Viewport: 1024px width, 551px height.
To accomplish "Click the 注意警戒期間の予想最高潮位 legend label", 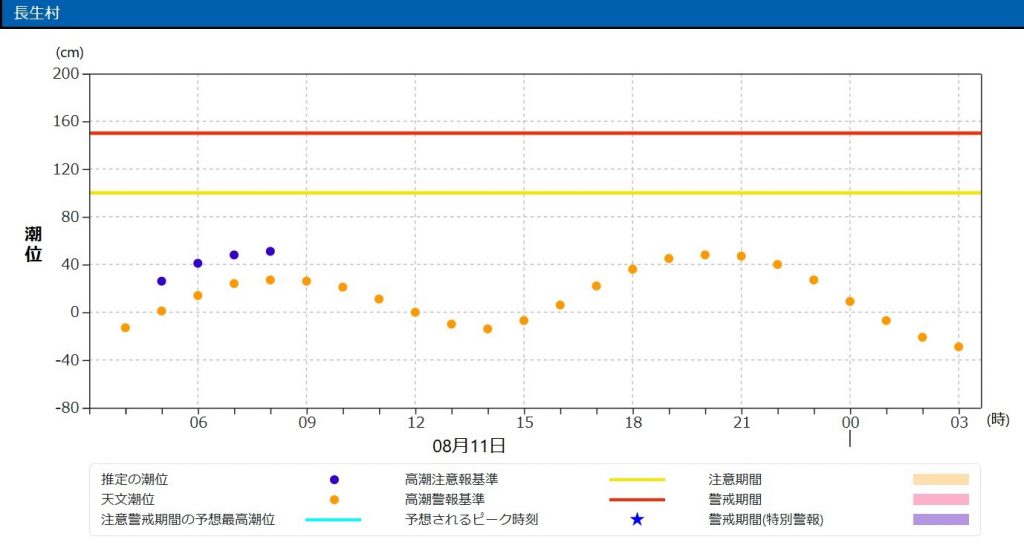I will coord(188,520).
